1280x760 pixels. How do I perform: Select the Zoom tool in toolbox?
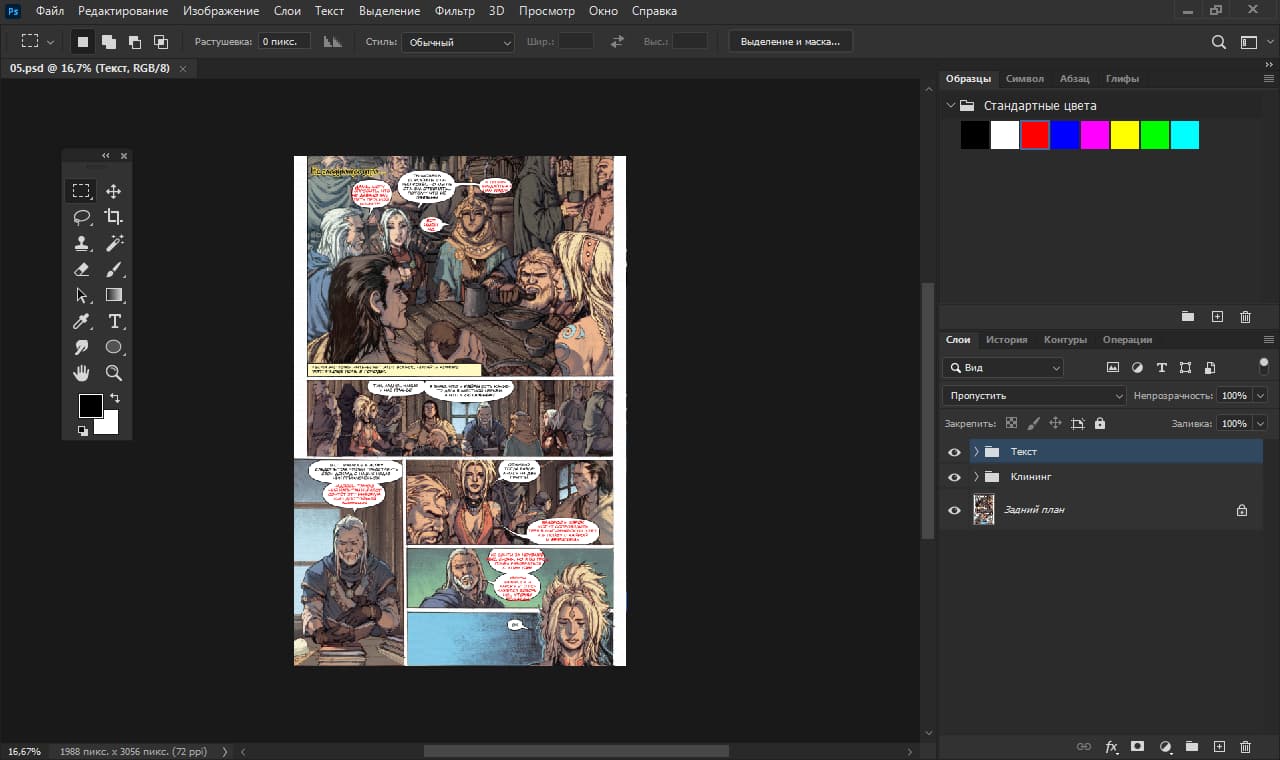point(114,373)
